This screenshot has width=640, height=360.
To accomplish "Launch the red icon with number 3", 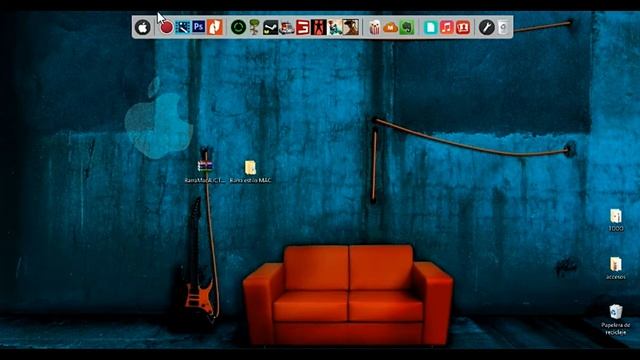I will tap(302, 27).
